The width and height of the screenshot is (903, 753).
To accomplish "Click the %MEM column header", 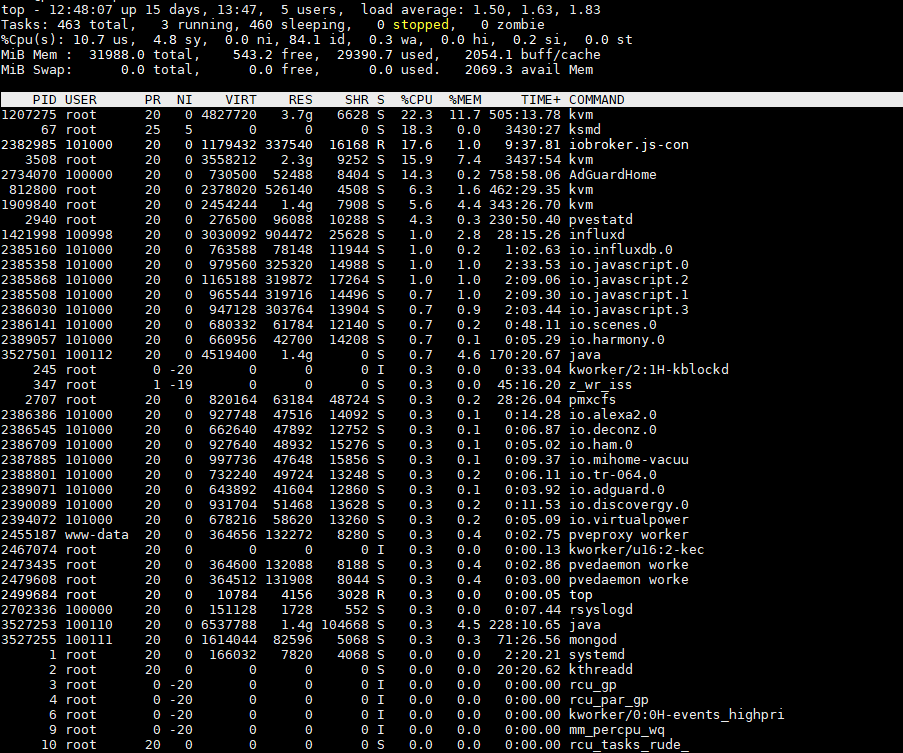I will coord(465,100).
